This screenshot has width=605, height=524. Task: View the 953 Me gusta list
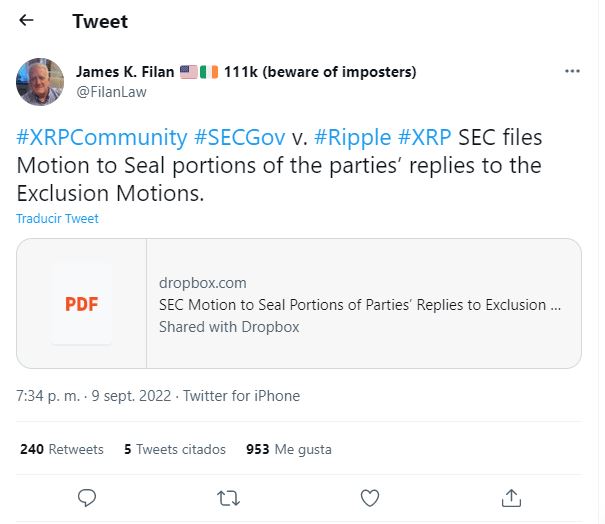[x=289, y=449]
